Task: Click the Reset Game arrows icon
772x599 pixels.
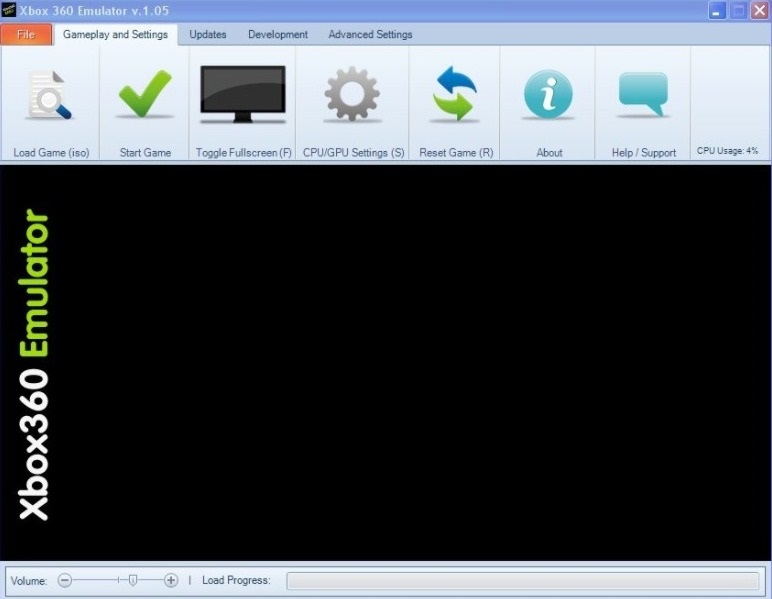Action: click(x=455, y=95)
